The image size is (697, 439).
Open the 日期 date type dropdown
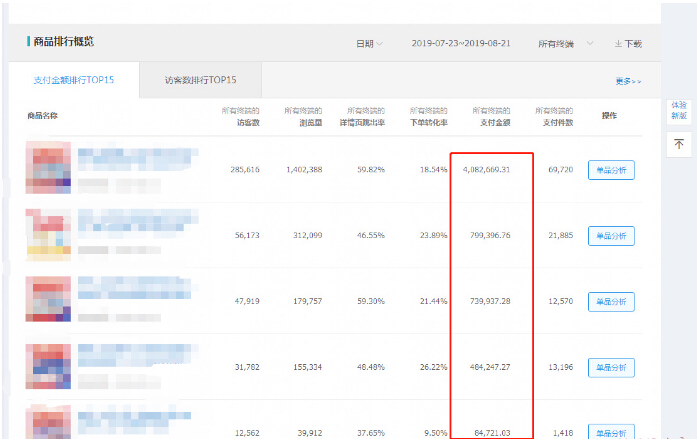pos(369,44)
